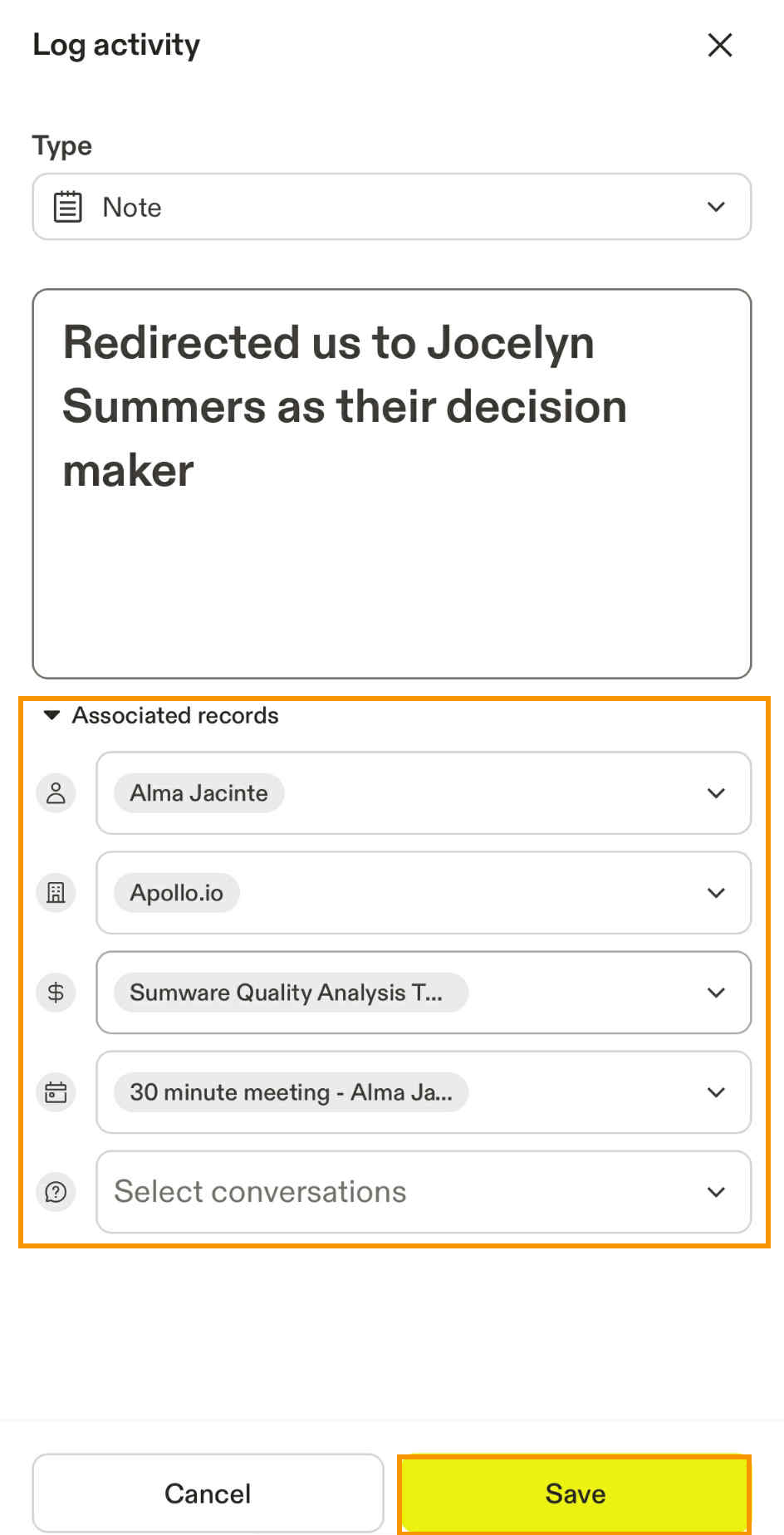Select the Alma Jacinte pill
The width and height of the screenshot is (784, 1535).
pyautogui.click(x=198, y=793)
